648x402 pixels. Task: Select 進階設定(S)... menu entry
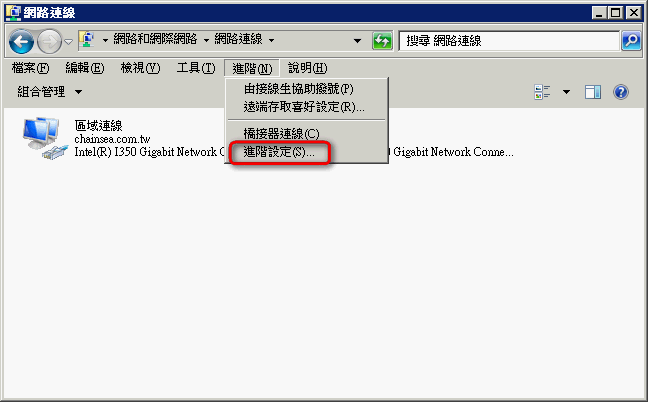279,152
